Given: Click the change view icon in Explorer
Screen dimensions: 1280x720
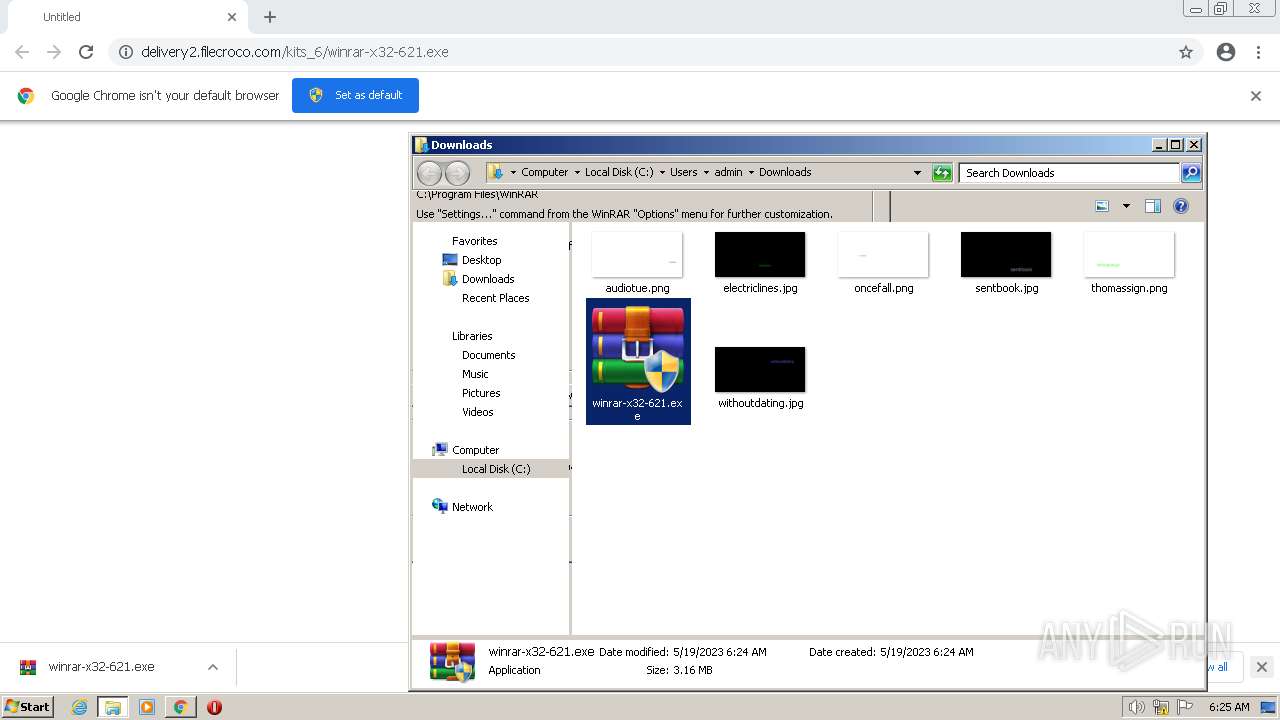Looking at the screenshot, I should pos(1102,206).
